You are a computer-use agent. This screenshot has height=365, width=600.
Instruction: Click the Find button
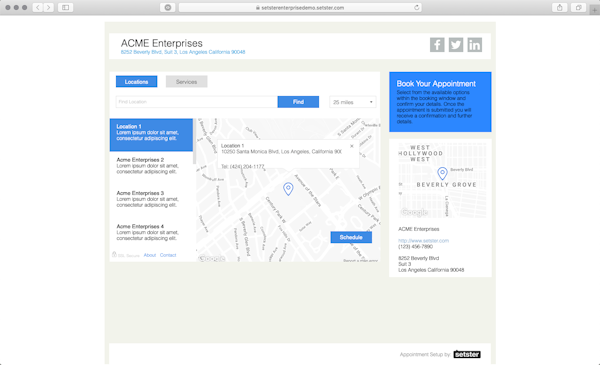tap(298, 102)
